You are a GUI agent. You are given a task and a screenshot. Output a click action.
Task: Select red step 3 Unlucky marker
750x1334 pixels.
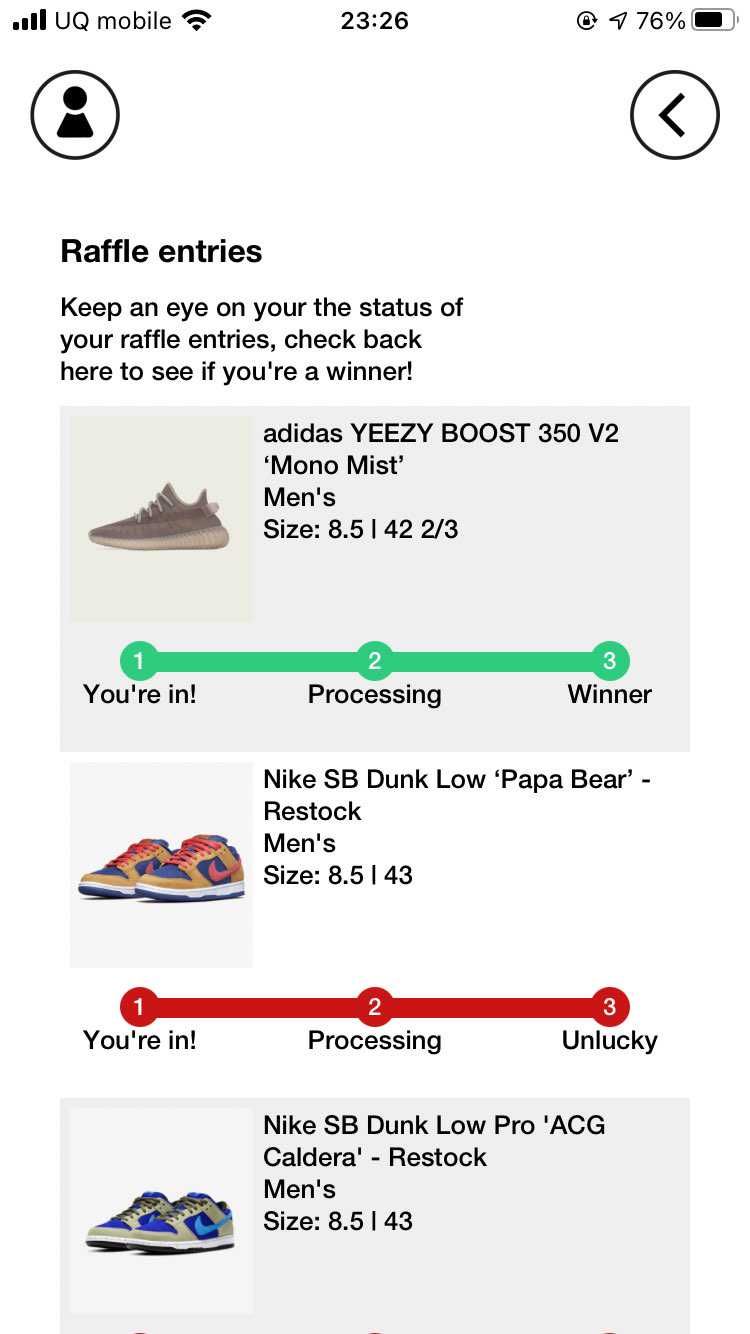[609, 1007]
